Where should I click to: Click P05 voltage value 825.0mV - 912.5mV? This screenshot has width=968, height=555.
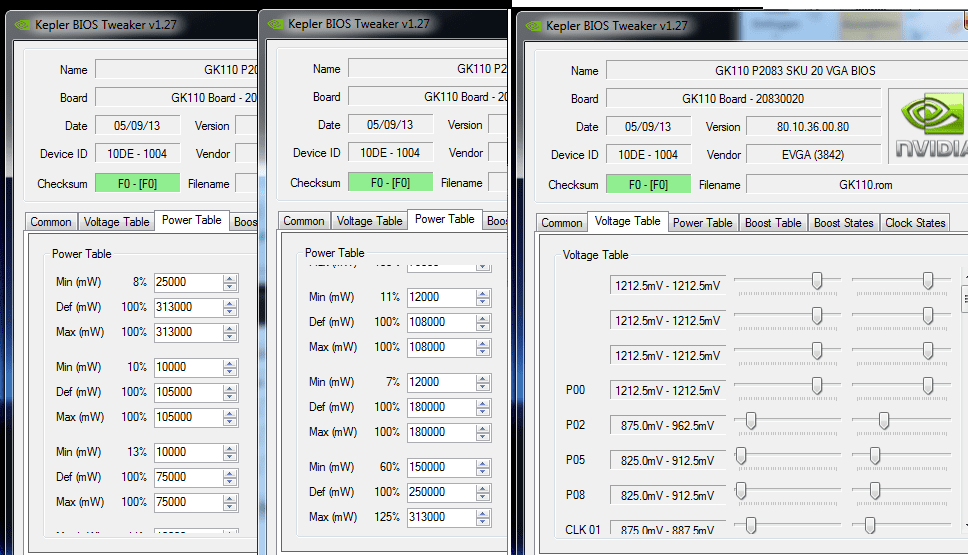667,461
